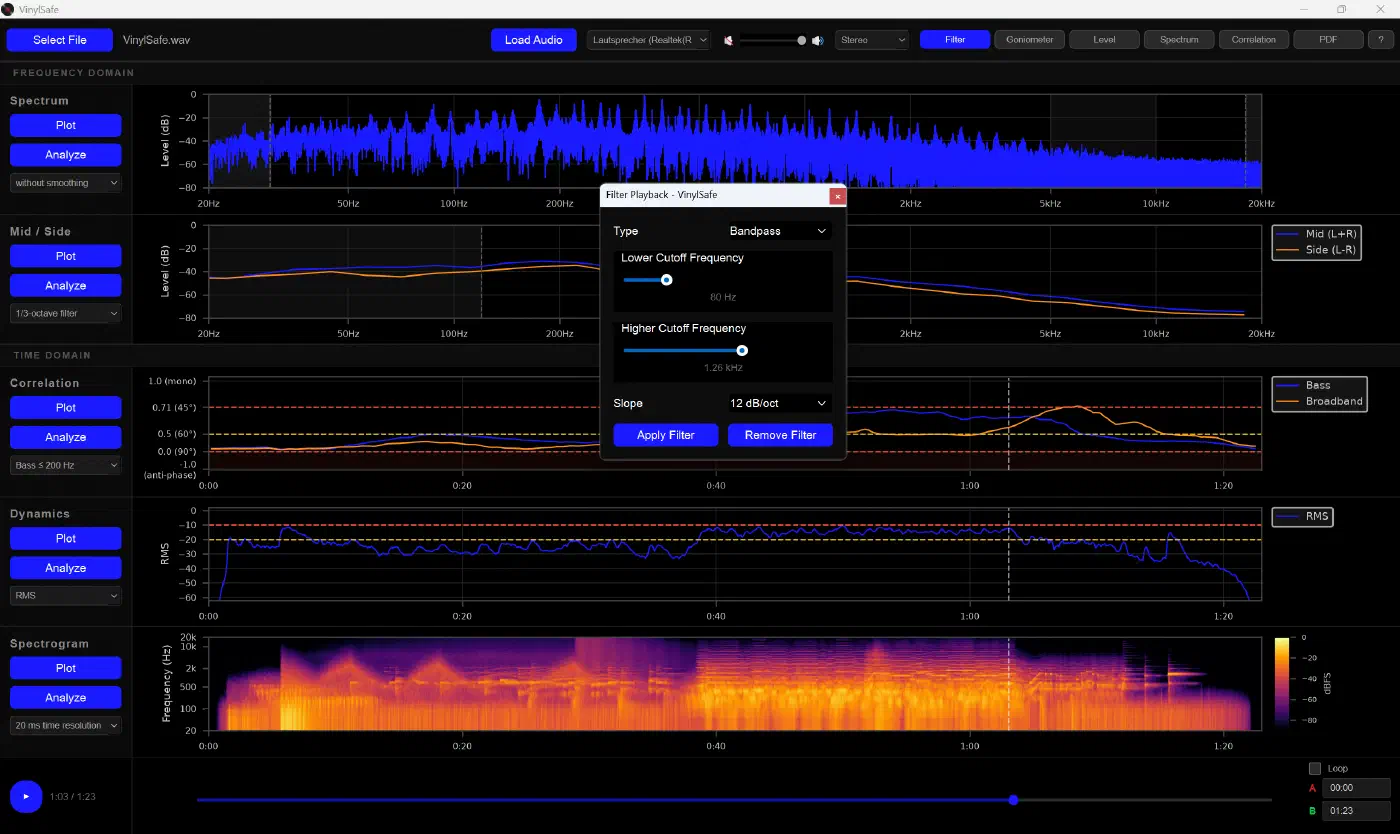Screen dimensions: 1400x834
Task: Click the muted speaker icon beside the volume slider
Action: [x=729, y=40]
